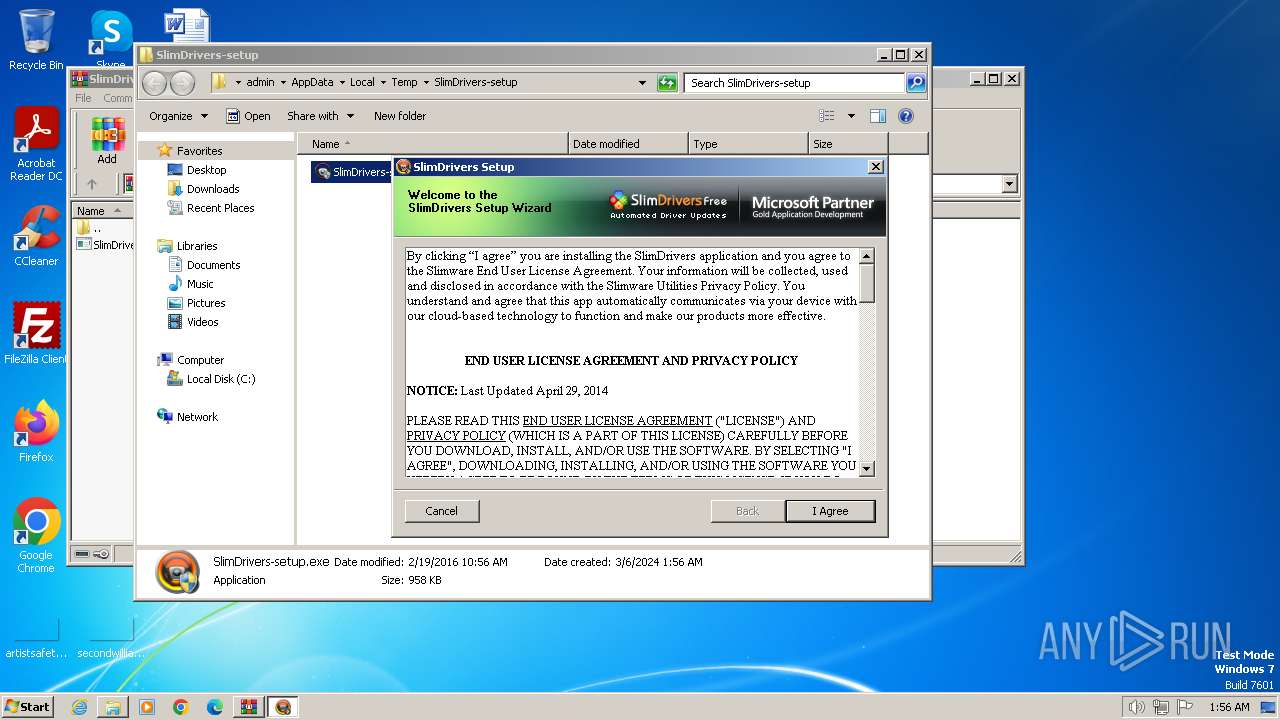Open Recent Places in Favorites
1280x720 pixels.
220,208
